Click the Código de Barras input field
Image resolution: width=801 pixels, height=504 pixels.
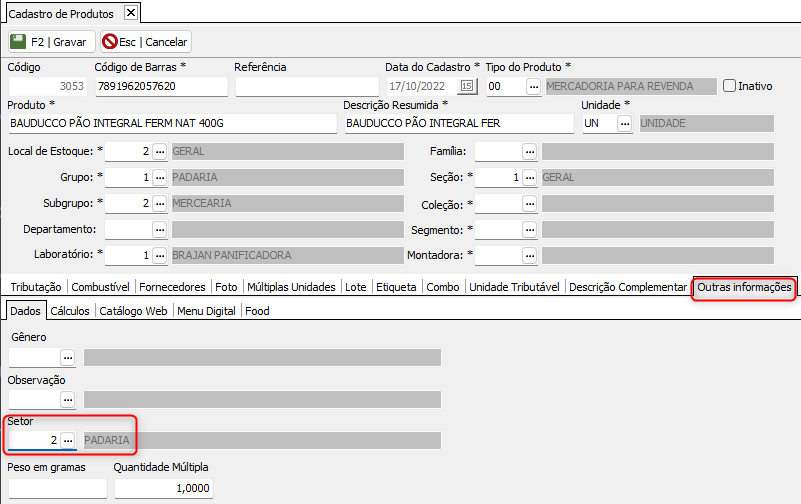pyautogui.click(x=160, y=86)
